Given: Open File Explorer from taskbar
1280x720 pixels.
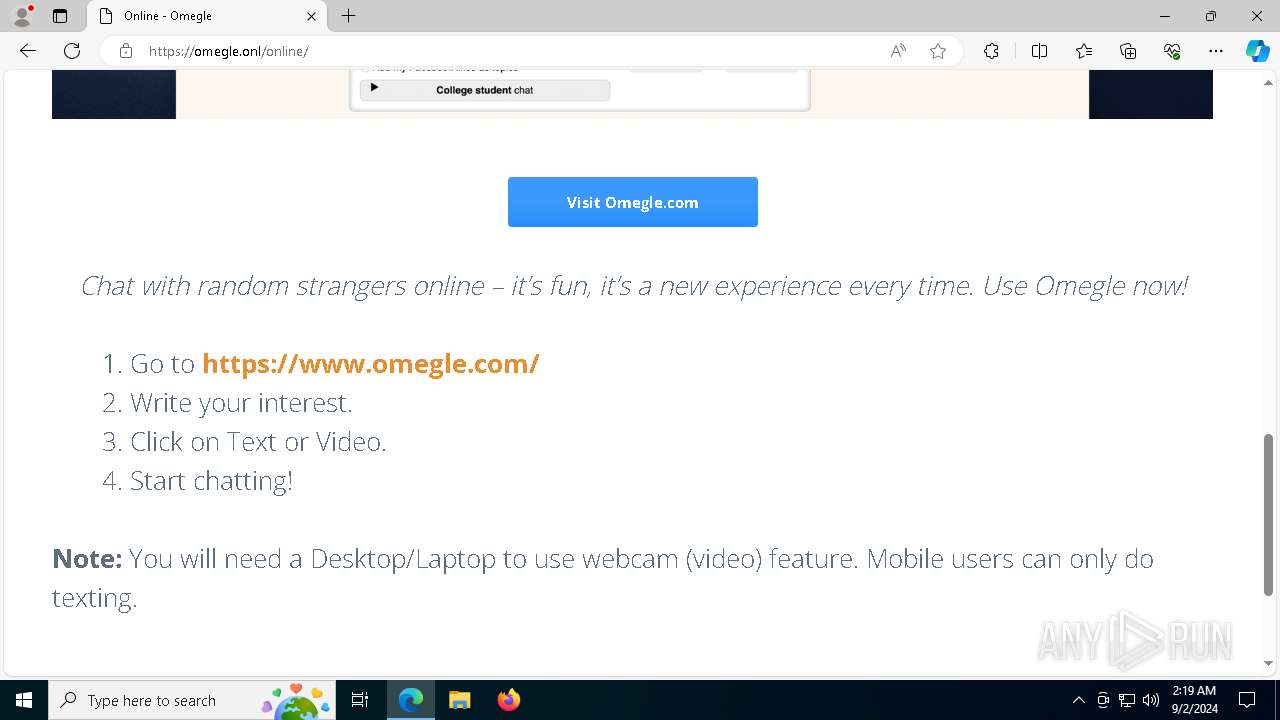Looking at the screenshot, I should (x=459, y=700).
